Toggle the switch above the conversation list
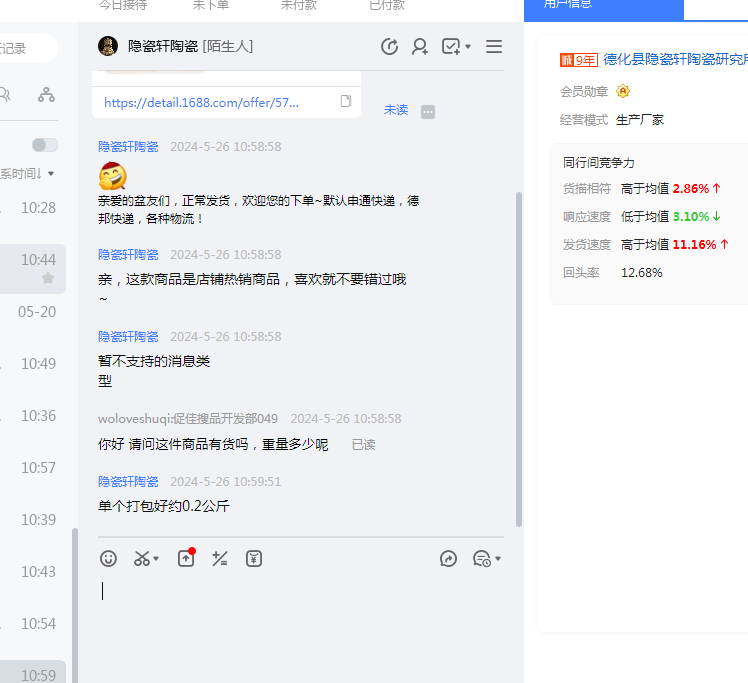 tap(44, 145)
